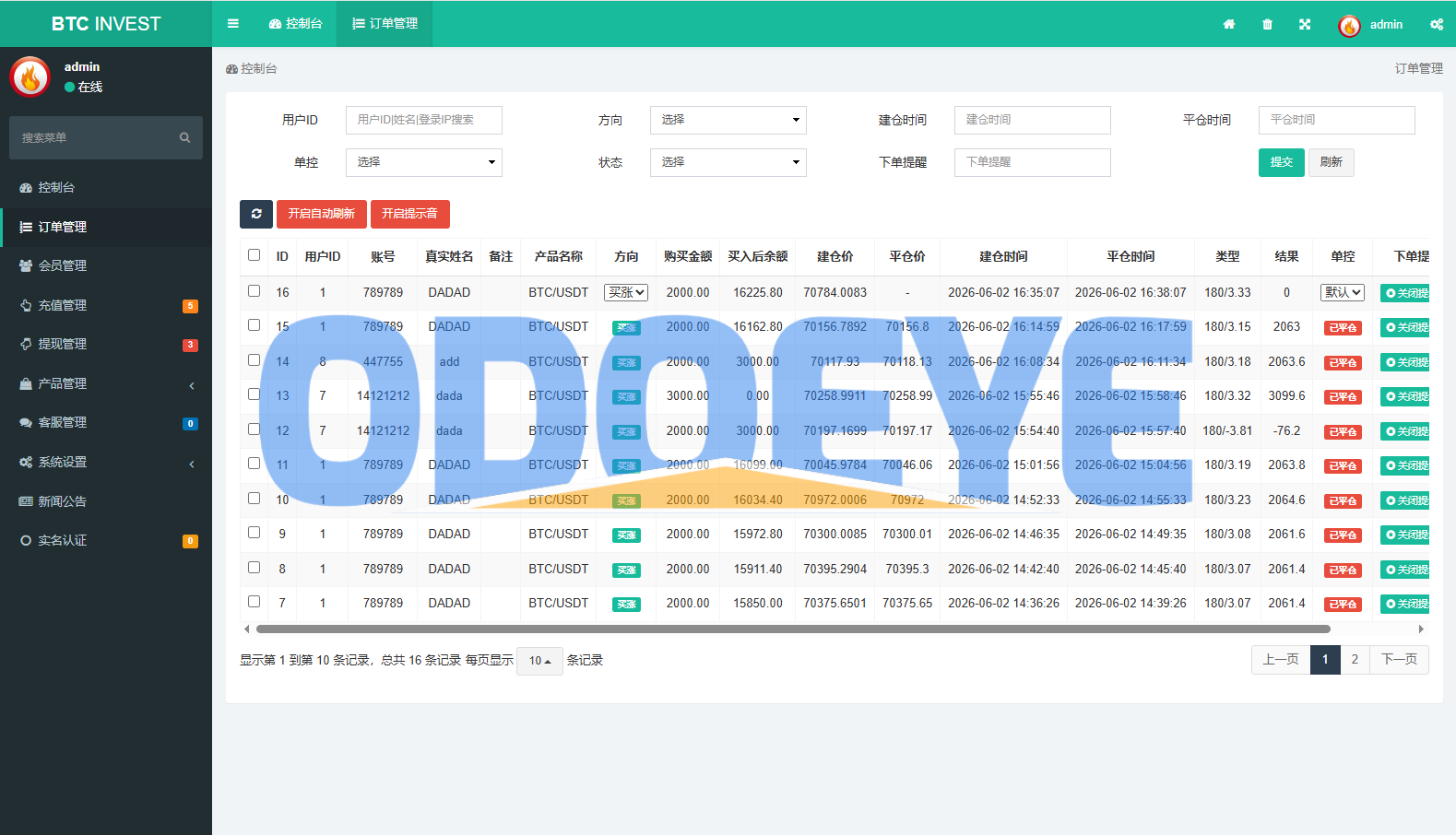Click the scrollbar left arrow
The width and height of the screenshot is (1456, 835).
246,629
